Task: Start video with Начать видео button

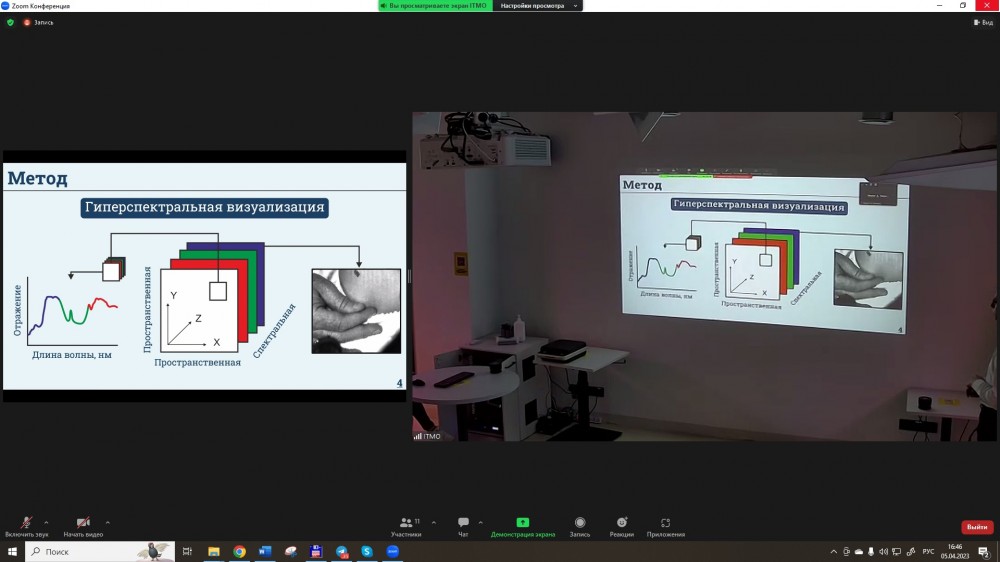Action: (83, 523)
